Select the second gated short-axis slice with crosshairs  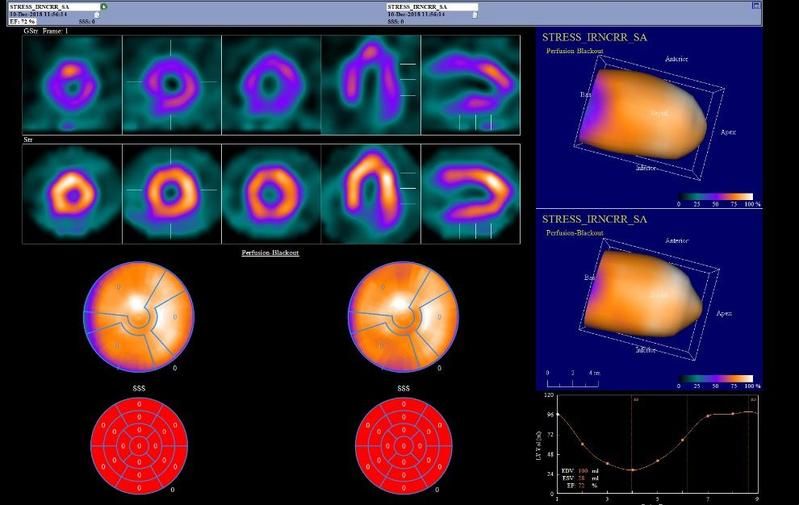pos(171,83)
